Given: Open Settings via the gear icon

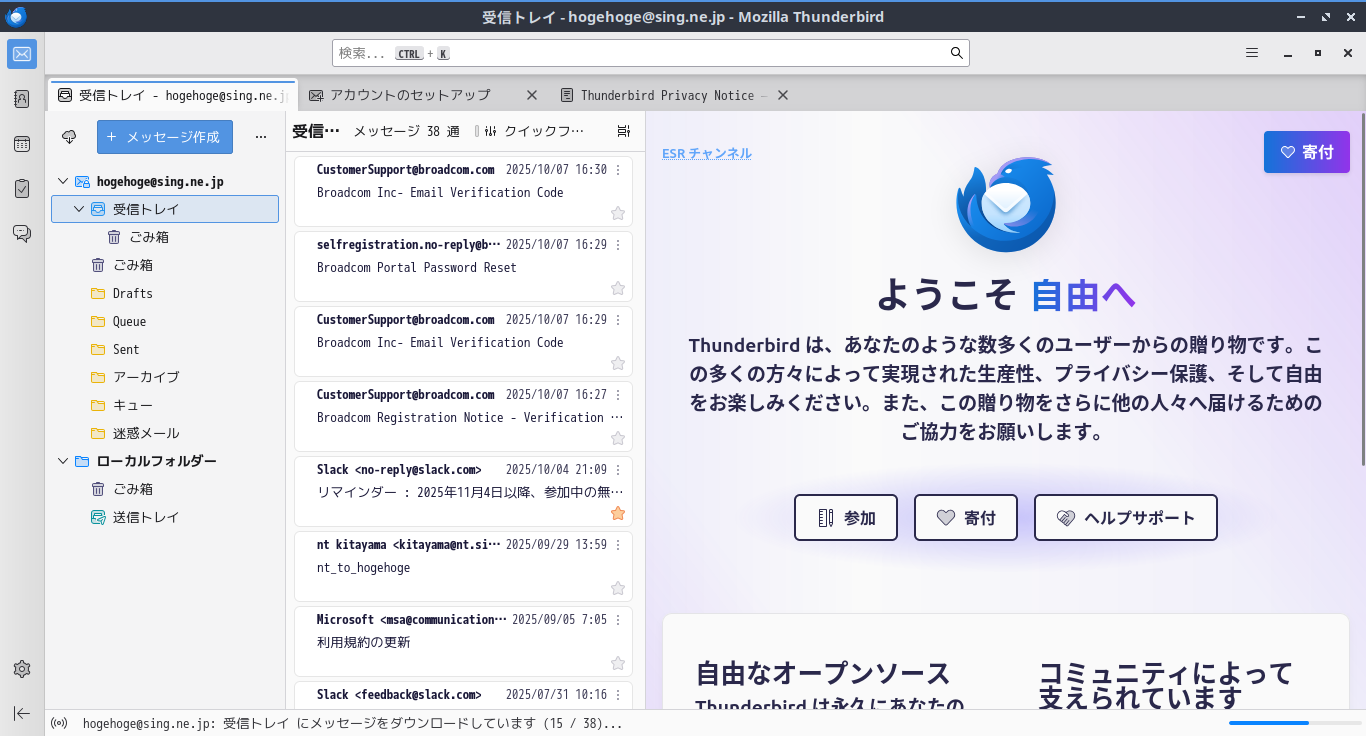Looking at the screenshot, I should 22,669.
